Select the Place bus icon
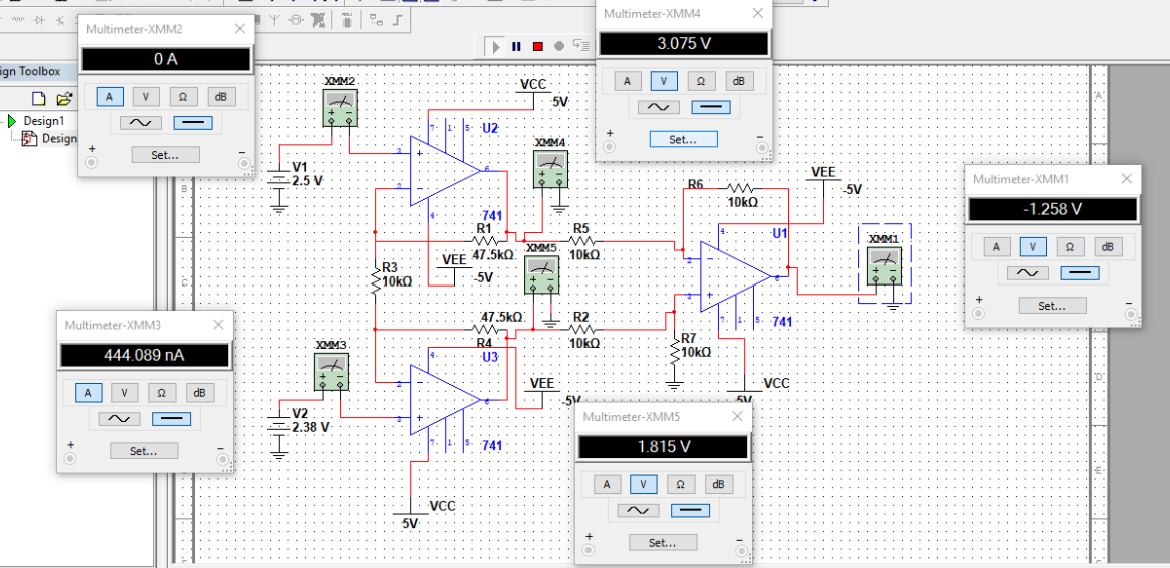1170x568 pixels. tap(398, 20)
